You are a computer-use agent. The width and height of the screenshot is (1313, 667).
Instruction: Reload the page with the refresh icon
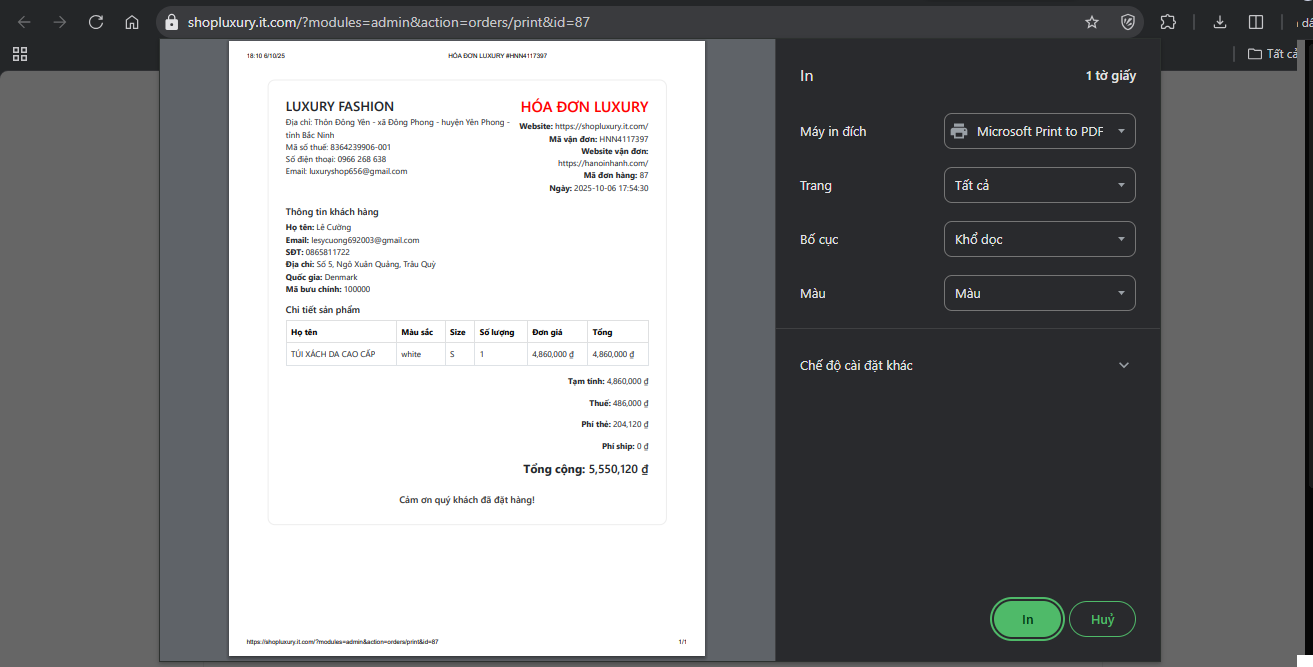click(96, 22)
